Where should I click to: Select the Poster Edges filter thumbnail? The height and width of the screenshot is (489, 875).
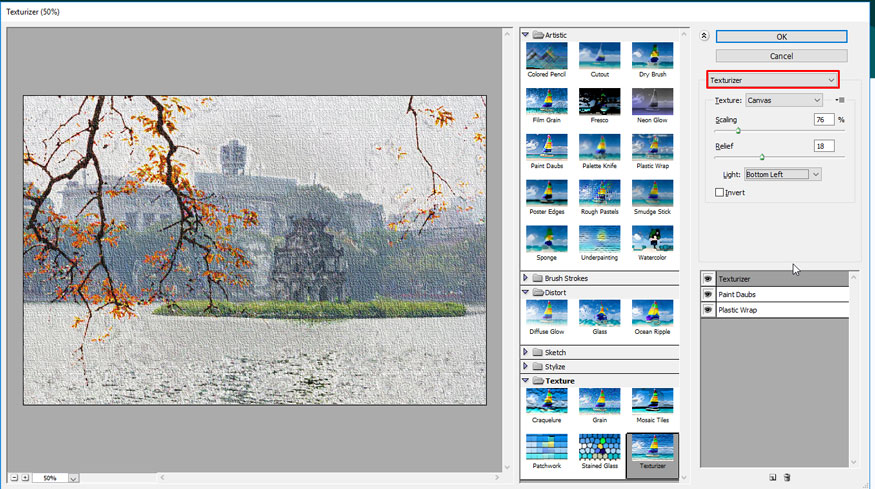click(x=546, y=193)
